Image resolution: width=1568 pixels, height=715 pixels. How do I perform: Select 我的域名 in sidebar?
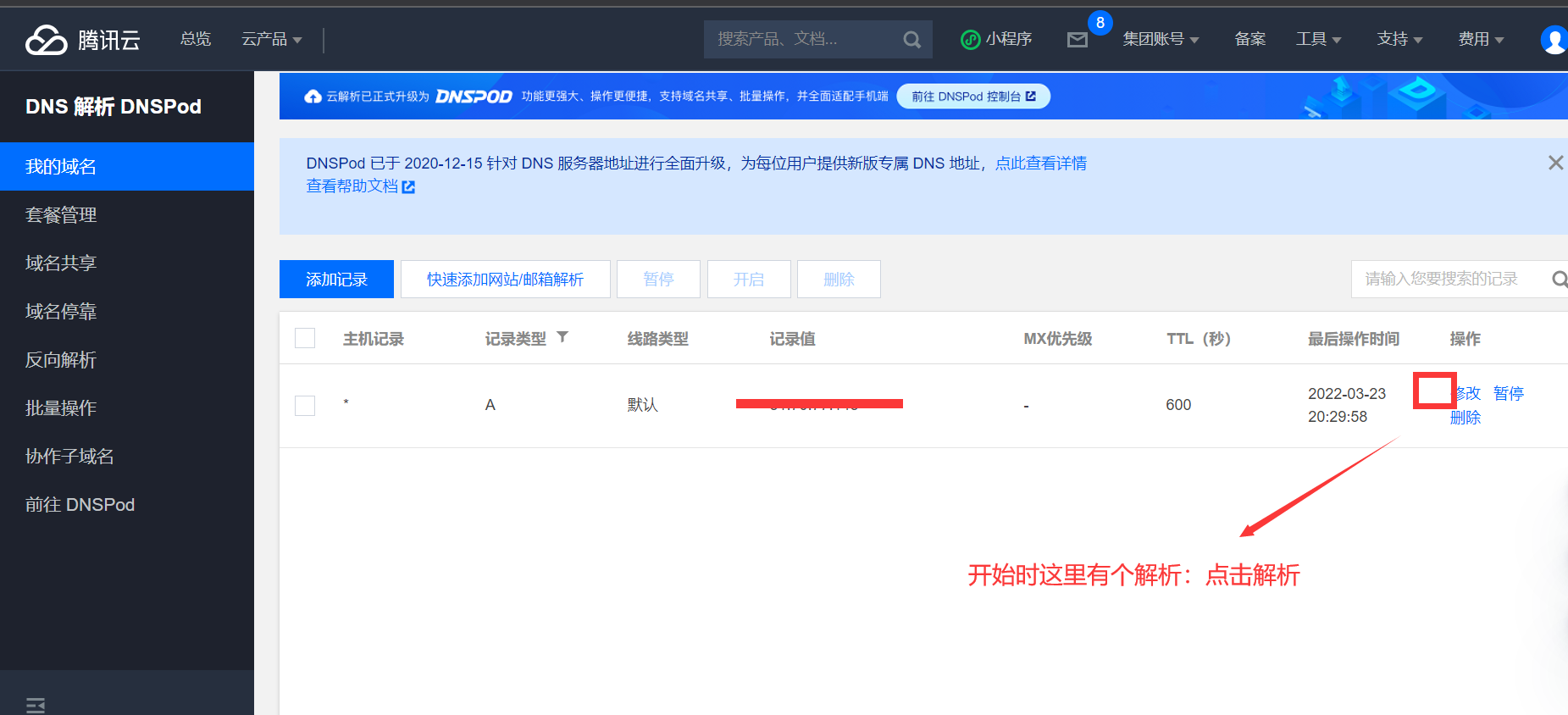127,167
